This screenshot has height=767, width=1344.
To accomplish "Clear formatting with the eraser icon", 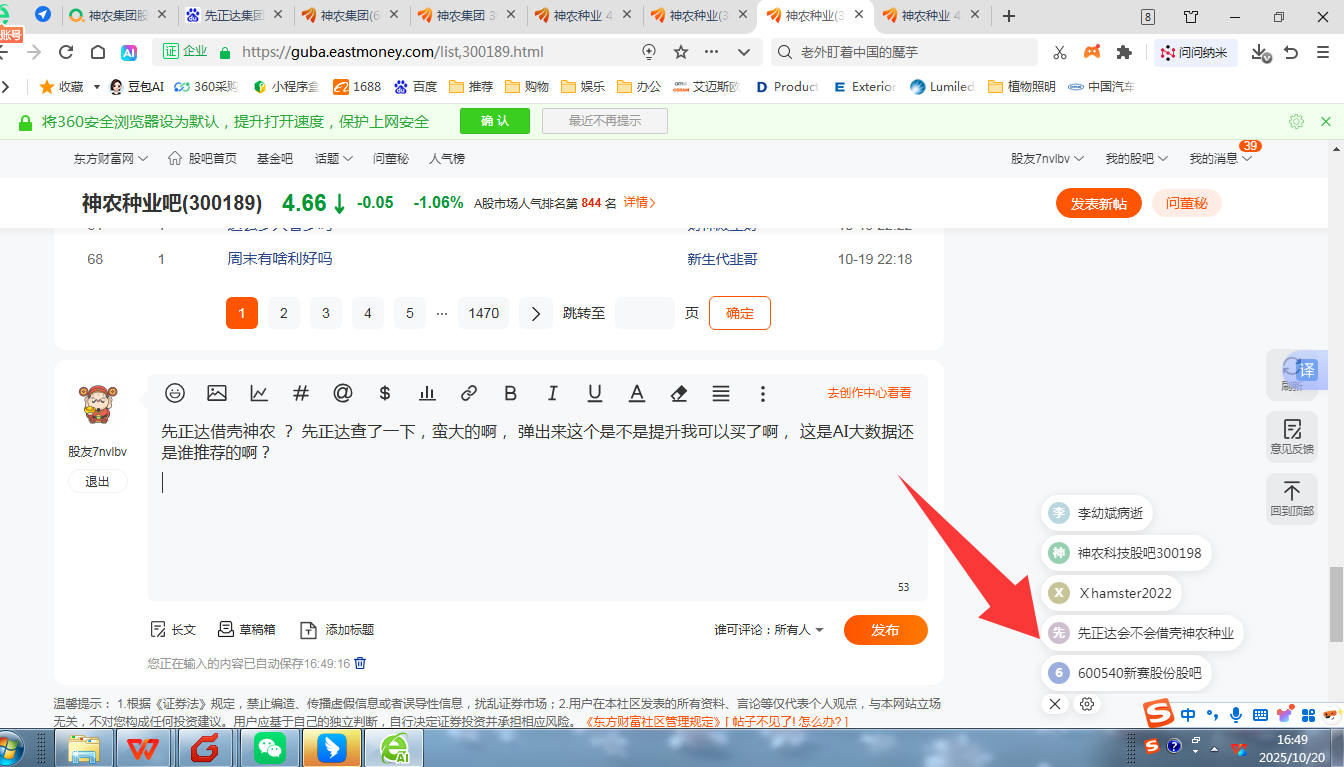I will (x=679, y=393).
